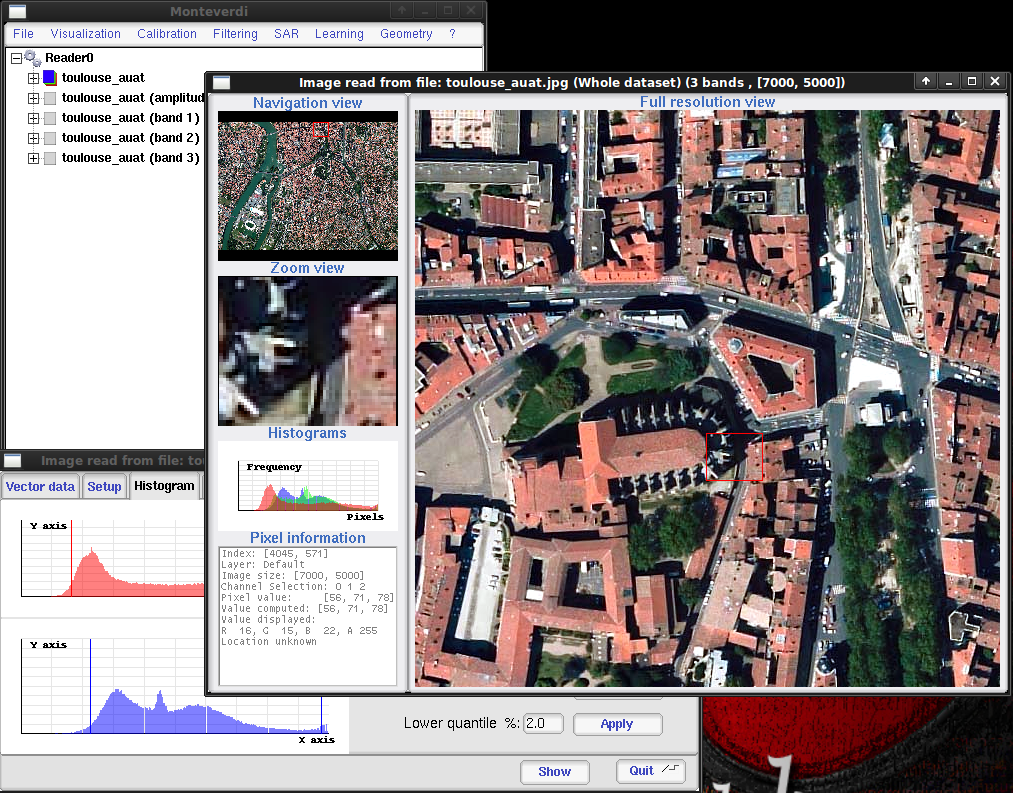Switch to the Vector data tab

[x=40, y=486]
